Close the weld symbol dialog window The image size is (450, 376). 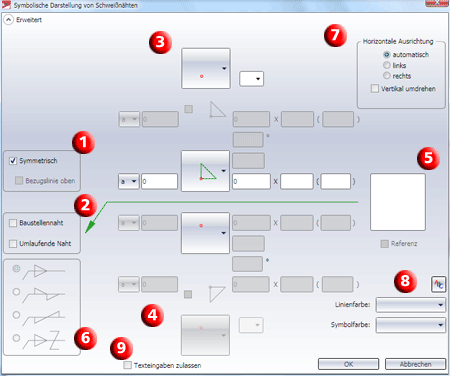point(437,3)
